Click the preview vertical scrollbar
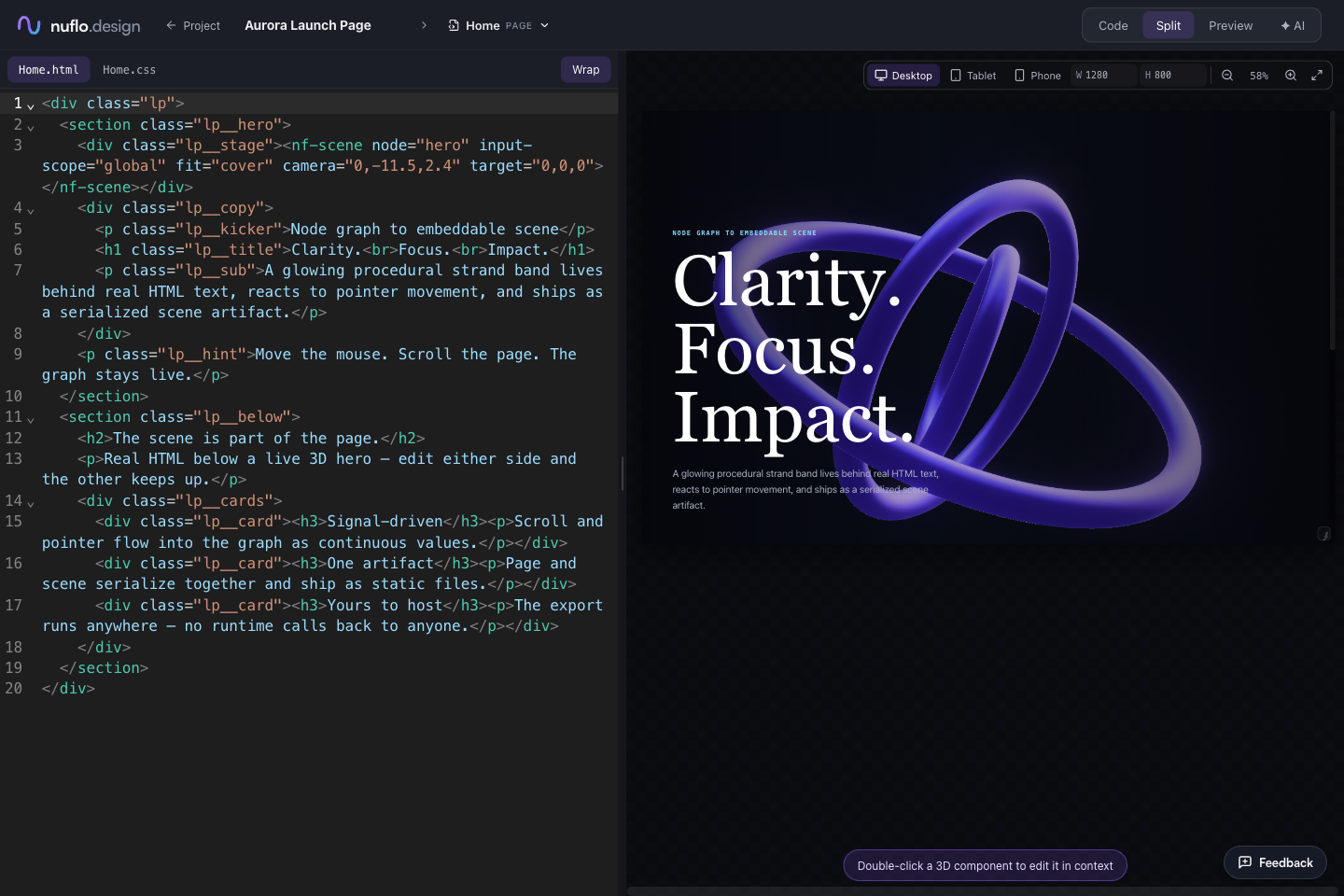The height and width of the screenshot is (896, 1344). (1332, 231)
